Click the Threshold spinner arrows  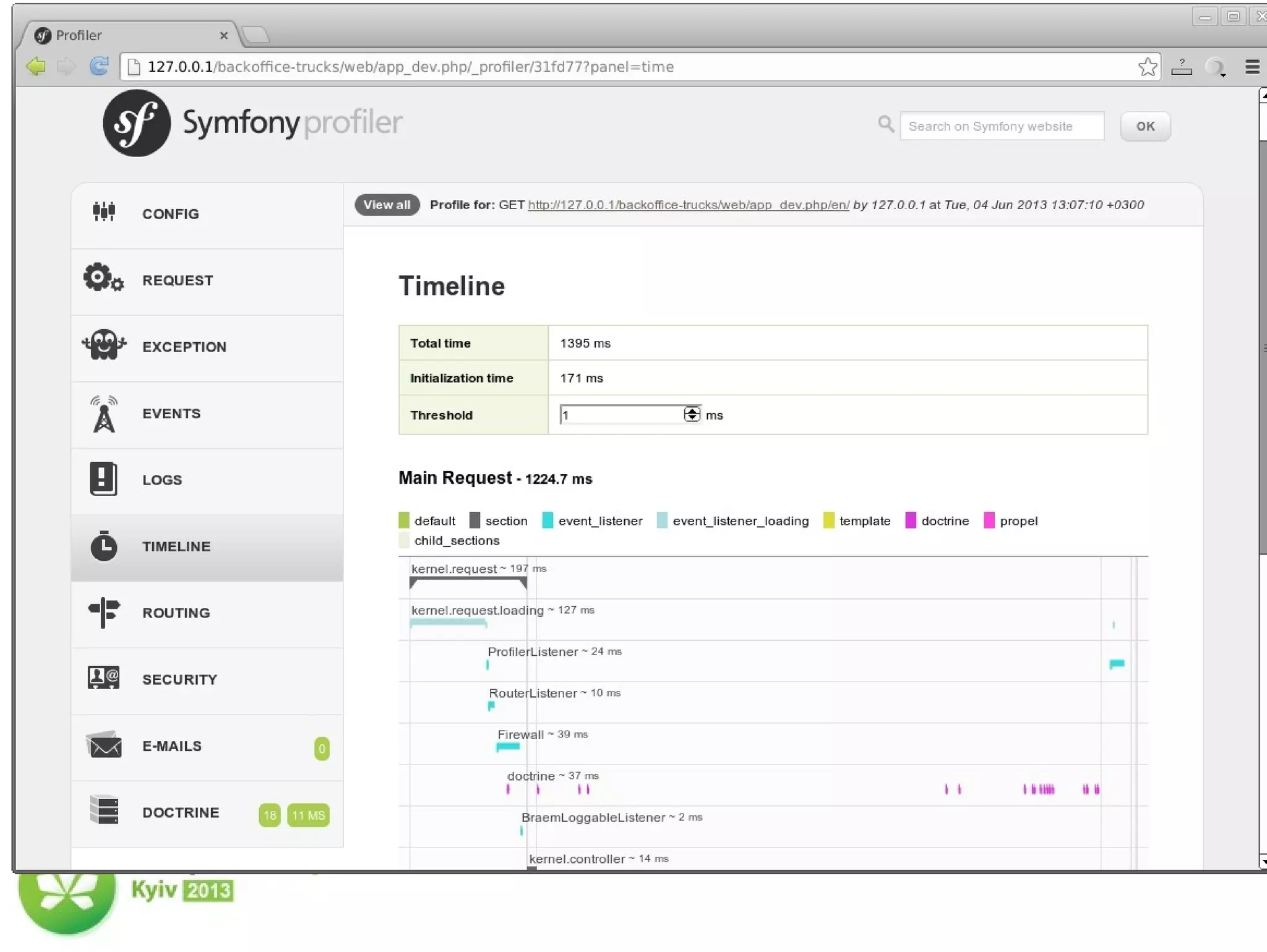click(x=692, y=414)
